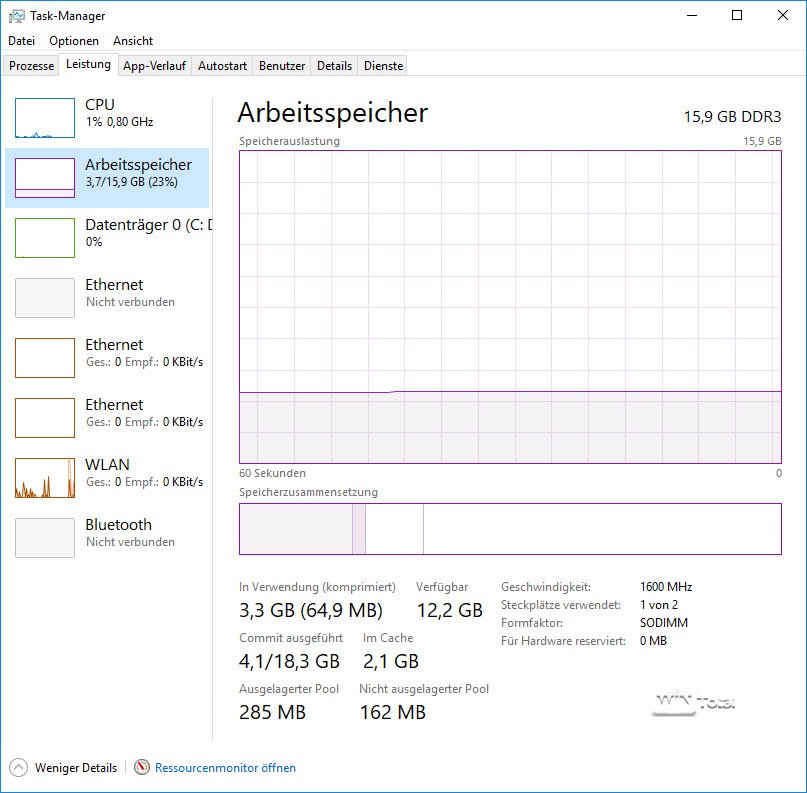Click the 1600 MHz speed value
807x793 pixels.
pos(666,587)
